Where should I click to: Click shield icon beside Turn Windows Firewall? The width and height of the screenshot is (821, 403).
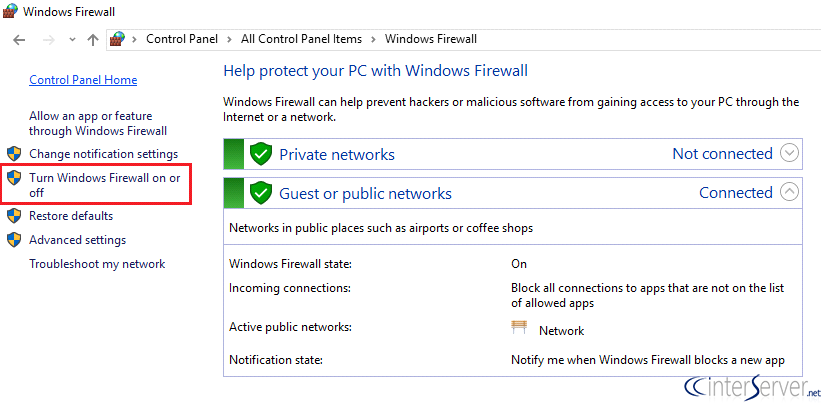pyautogui.click(x=14, y=177)
